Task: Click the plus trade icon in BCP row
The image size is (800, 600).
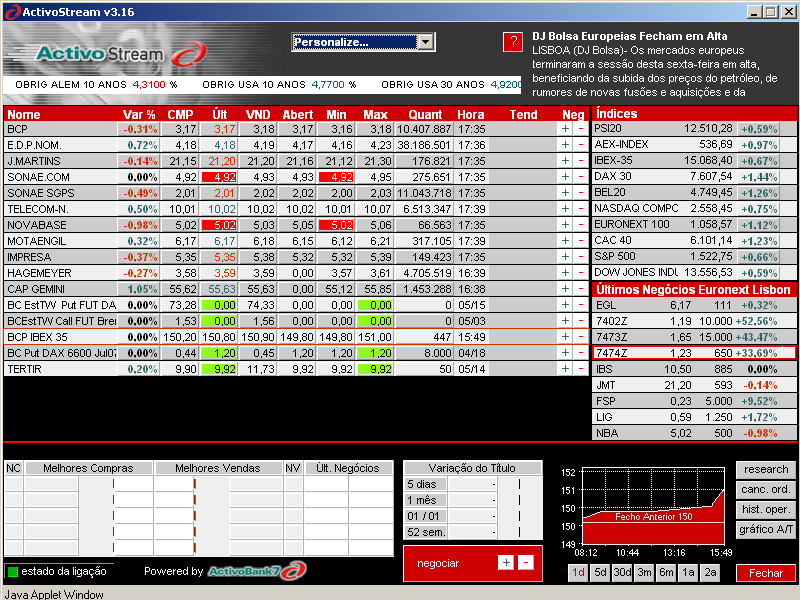Action: (x=565, y=129)
